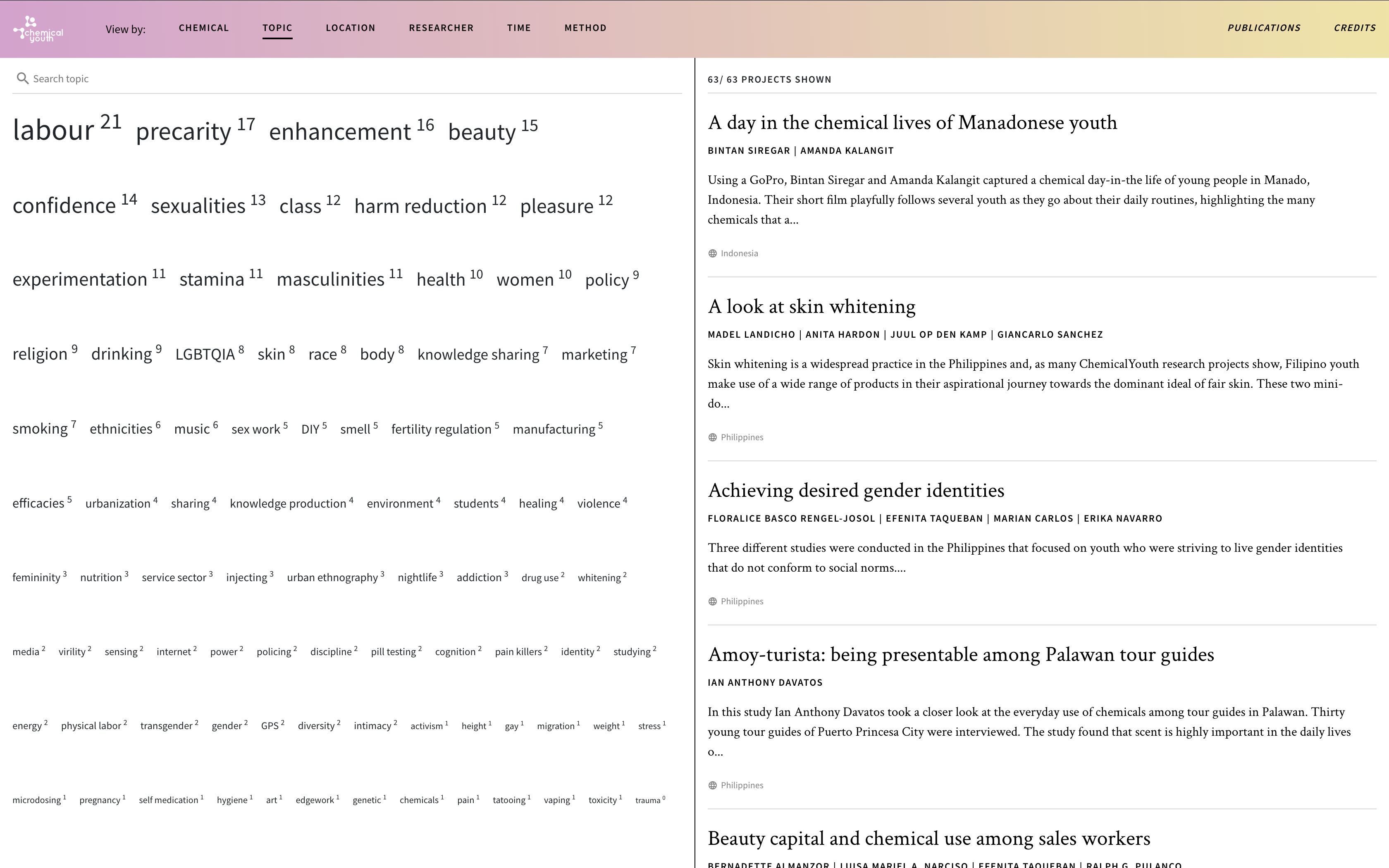1389x868 pixels.
Task: Open Achieving desired gender identities project
Action: (x=856, y=490)
